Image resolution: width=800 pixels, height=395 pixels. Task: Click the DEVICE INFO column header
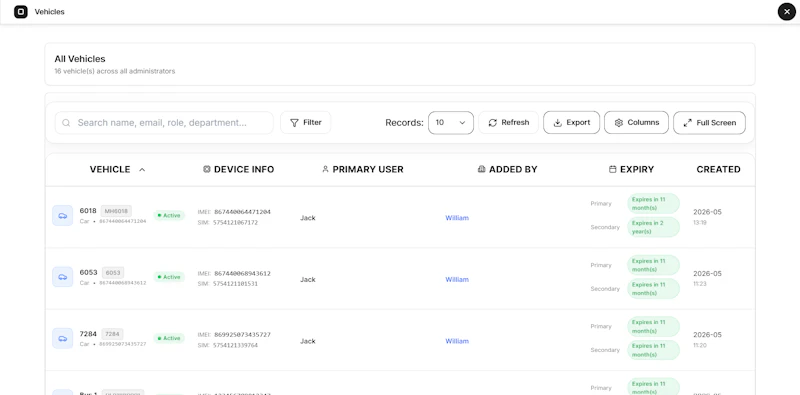238,169
